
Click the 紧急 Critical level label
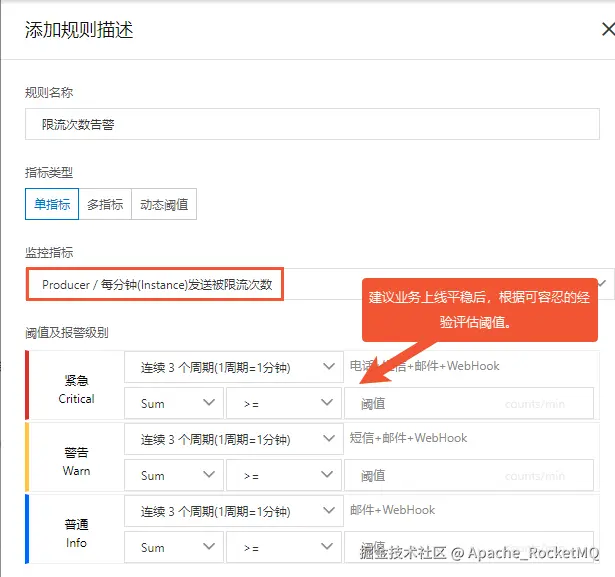pos(76,390)
